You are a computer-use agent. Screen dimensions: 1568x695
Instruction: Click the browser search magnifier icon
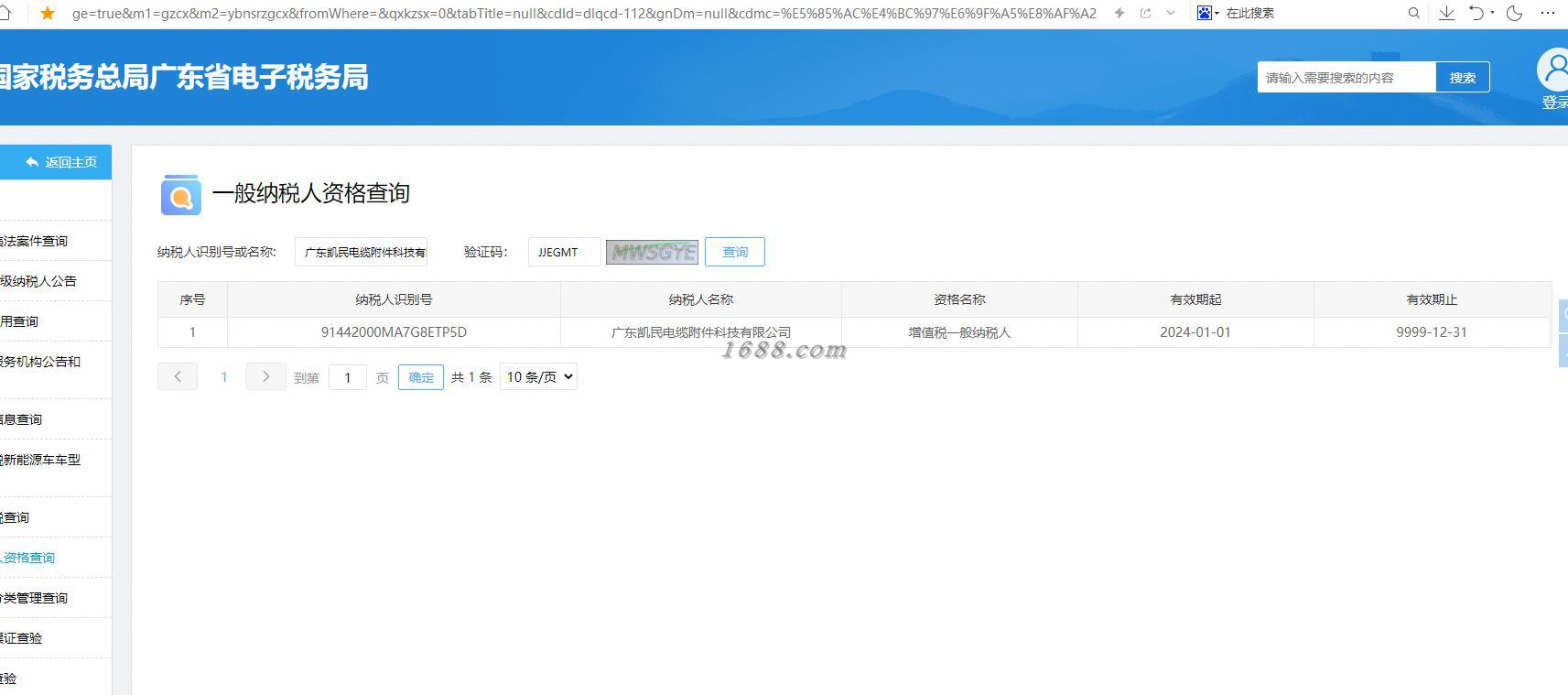1414,13
